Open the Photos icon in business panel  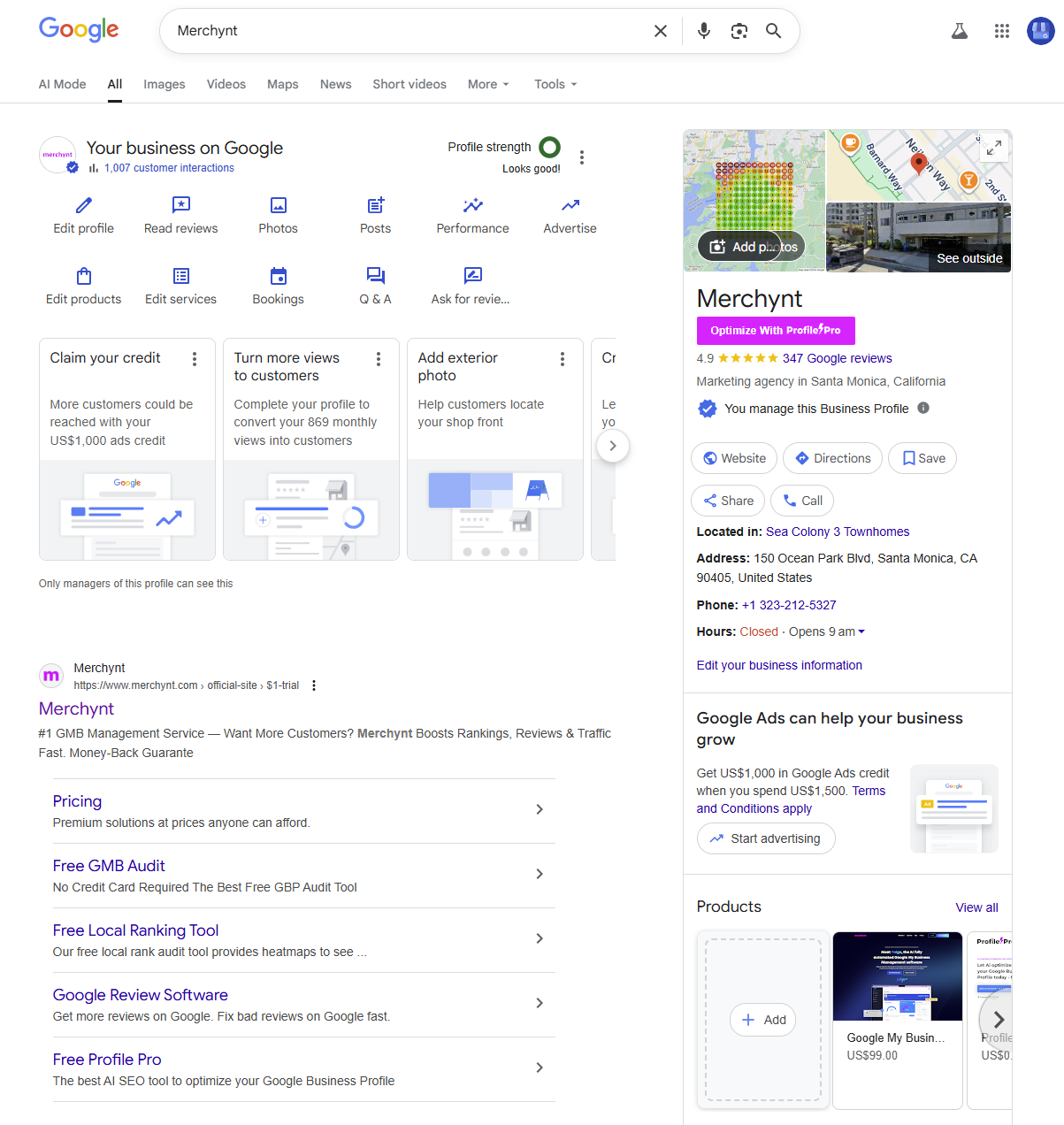coord(279,206)
